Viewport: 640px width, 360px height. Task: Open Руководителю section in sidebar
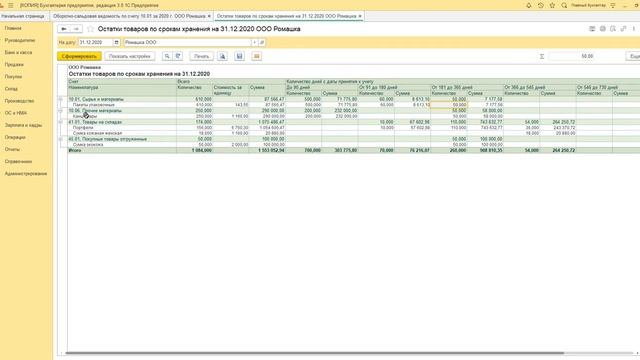click(20, 40)
